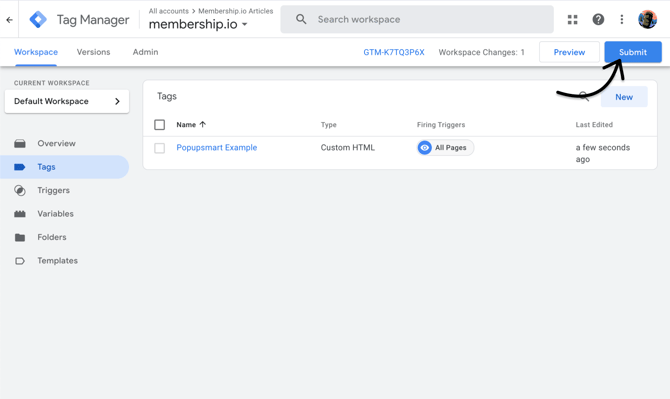Click the Type column header
670x399 pixels.
329,125
